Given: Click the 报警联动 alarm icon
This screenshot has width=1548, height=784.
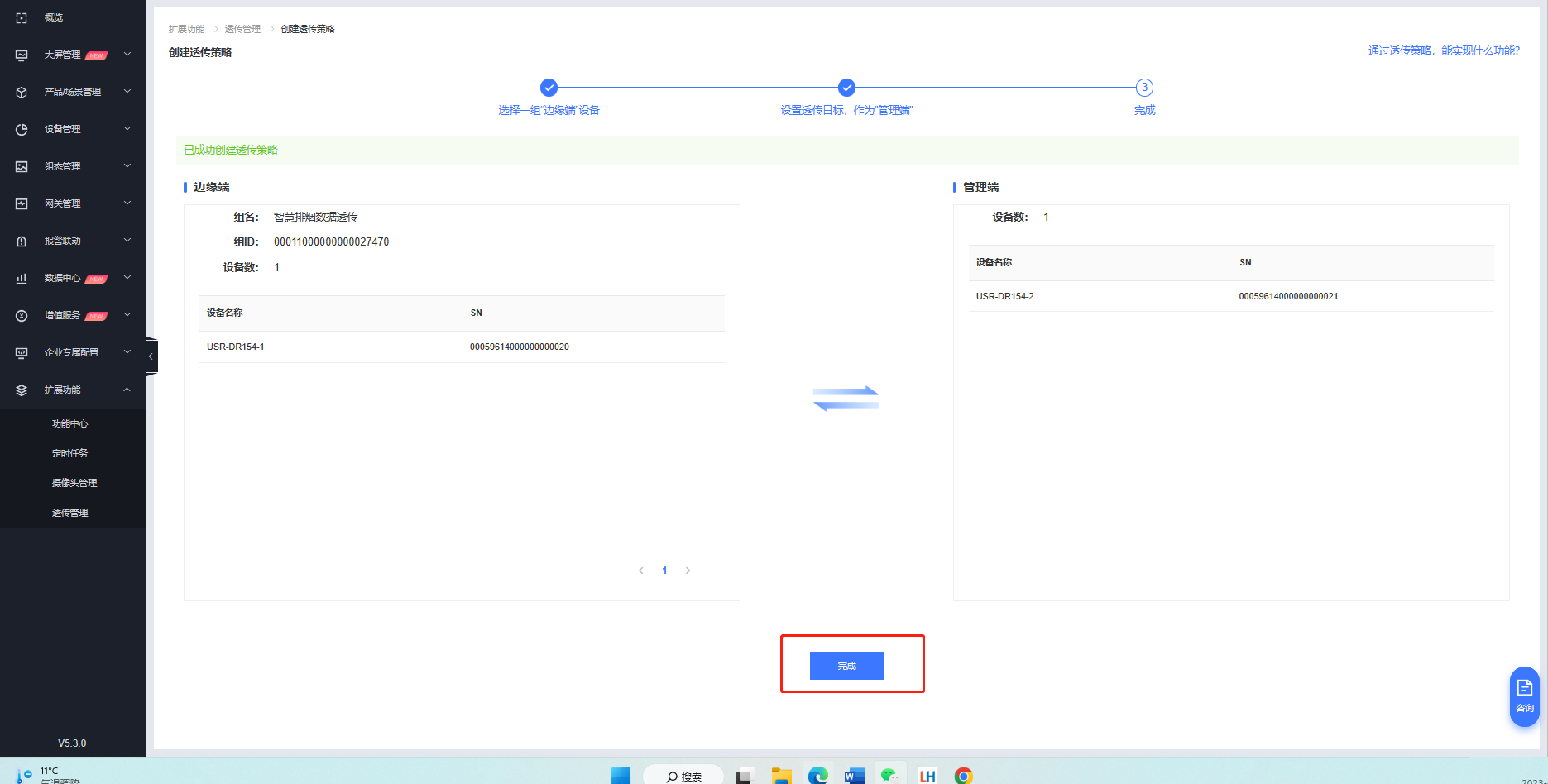Looking at the screenshot, I should pyautogui.click(x=22, y=241).
